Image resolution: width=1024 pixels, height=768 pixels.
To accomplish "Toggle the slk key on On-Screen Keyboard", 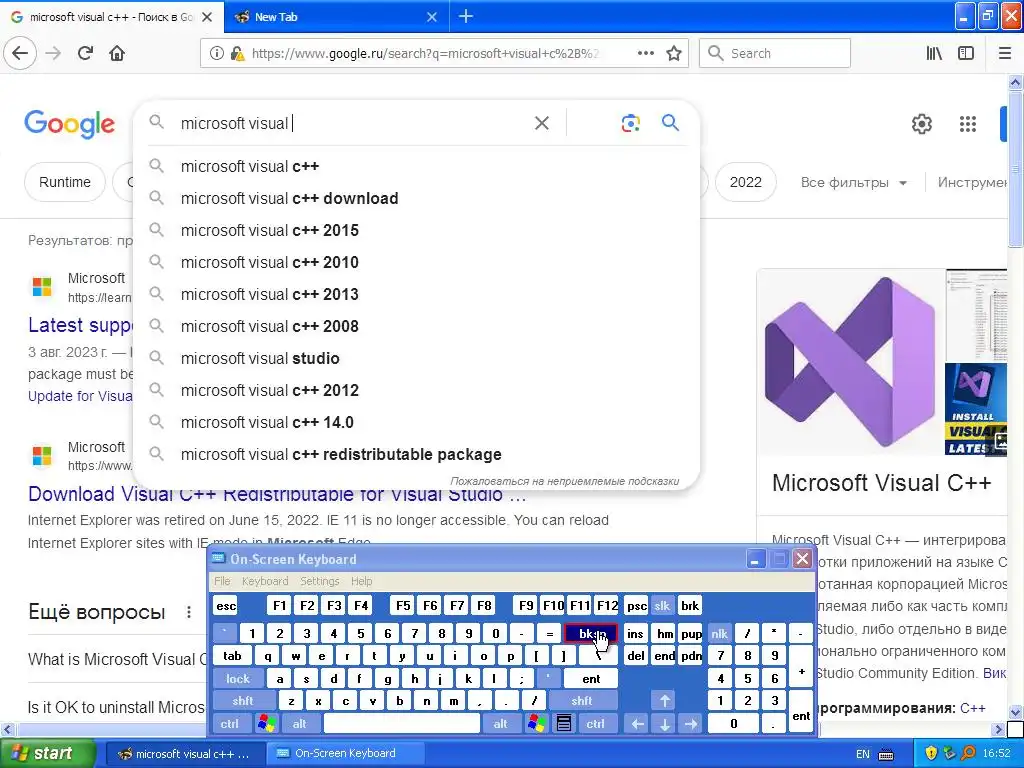I will (662, 605).
